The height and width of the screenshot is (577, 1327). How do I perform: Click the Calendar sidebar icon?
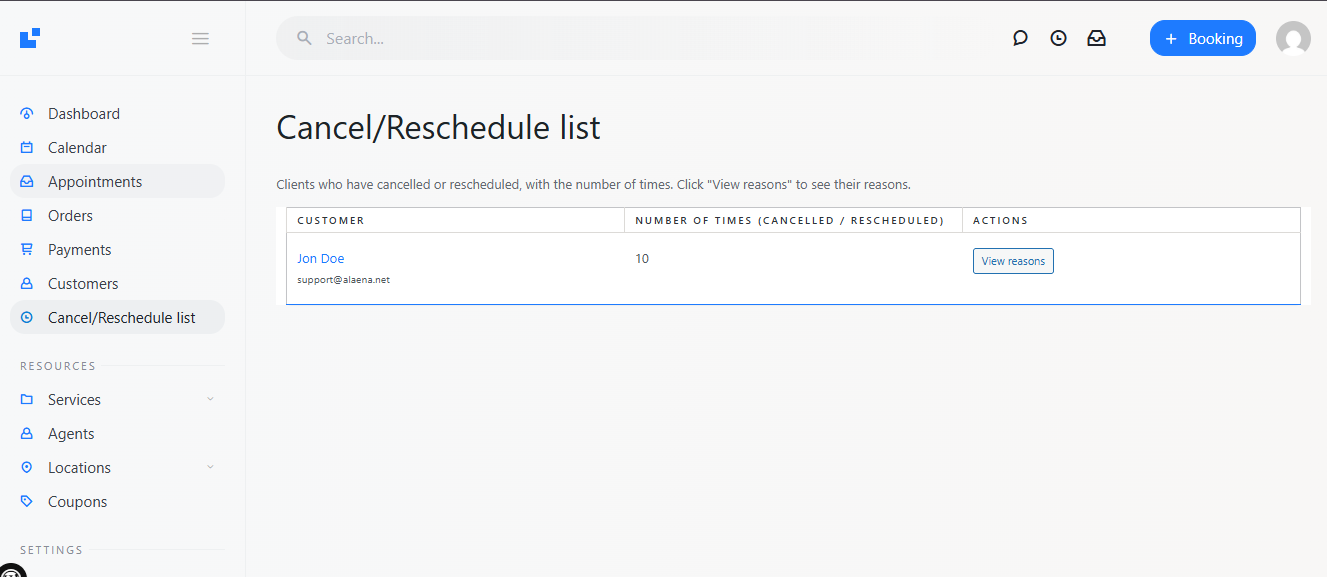27,148
